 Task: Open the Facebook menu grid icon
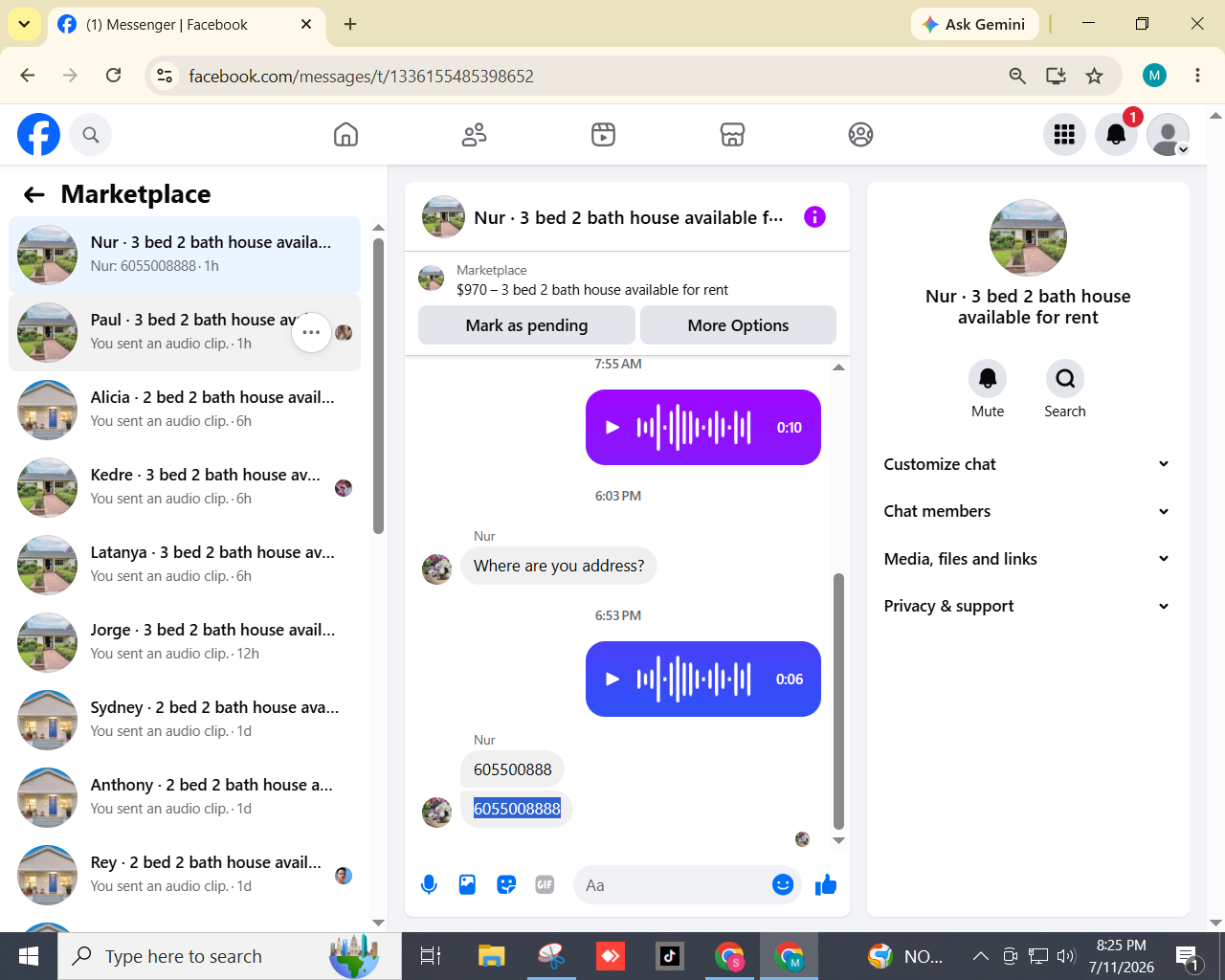point(1064,135)
